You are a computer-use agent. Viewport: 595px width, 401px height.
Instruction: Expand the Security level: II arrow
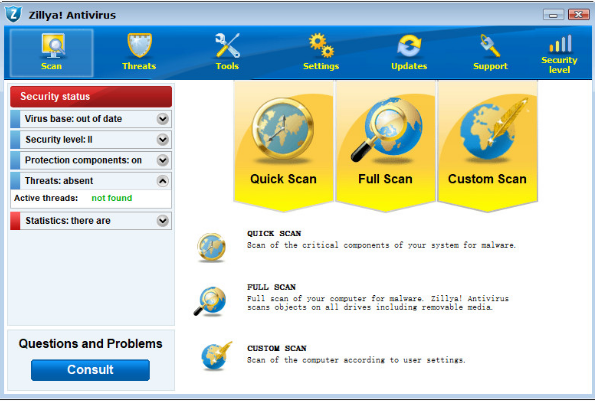click(162, 140)
